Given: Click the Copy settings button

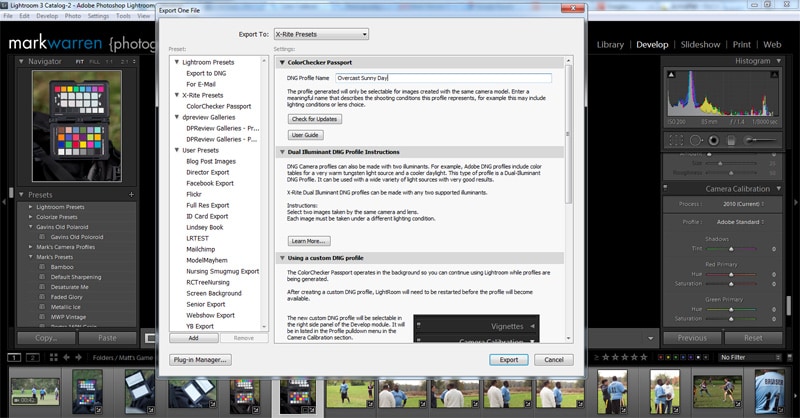Looking at the screenshot, I should point(46,338).
